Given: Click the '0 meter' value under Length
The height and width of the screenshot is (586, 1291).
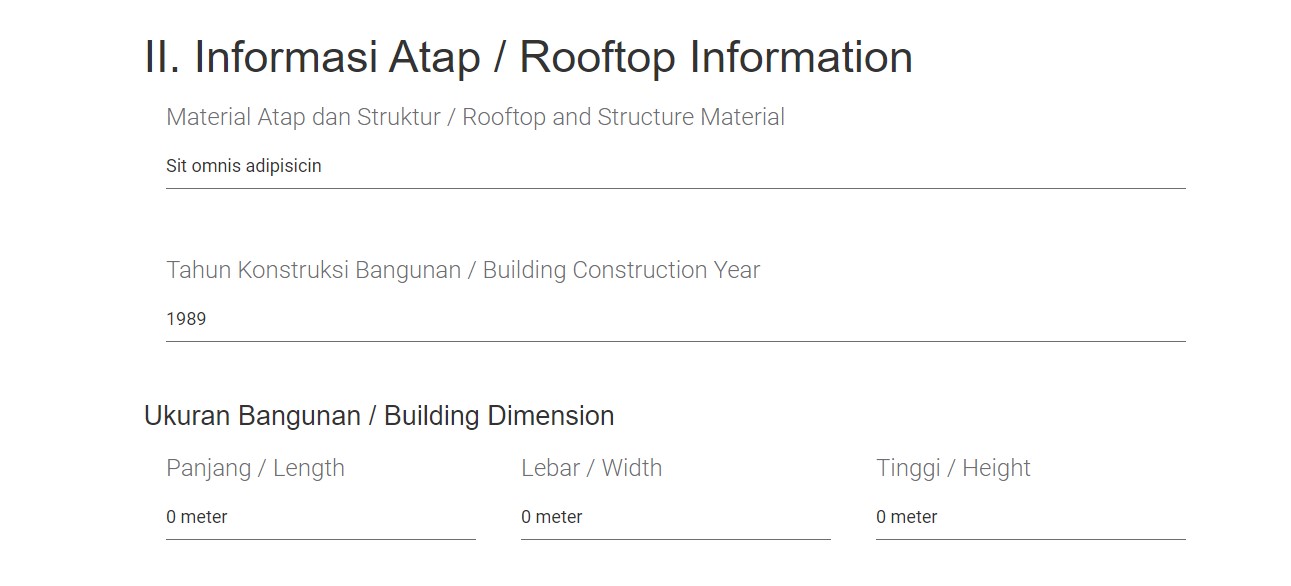Looking at the screenshot, I should 197,517.
